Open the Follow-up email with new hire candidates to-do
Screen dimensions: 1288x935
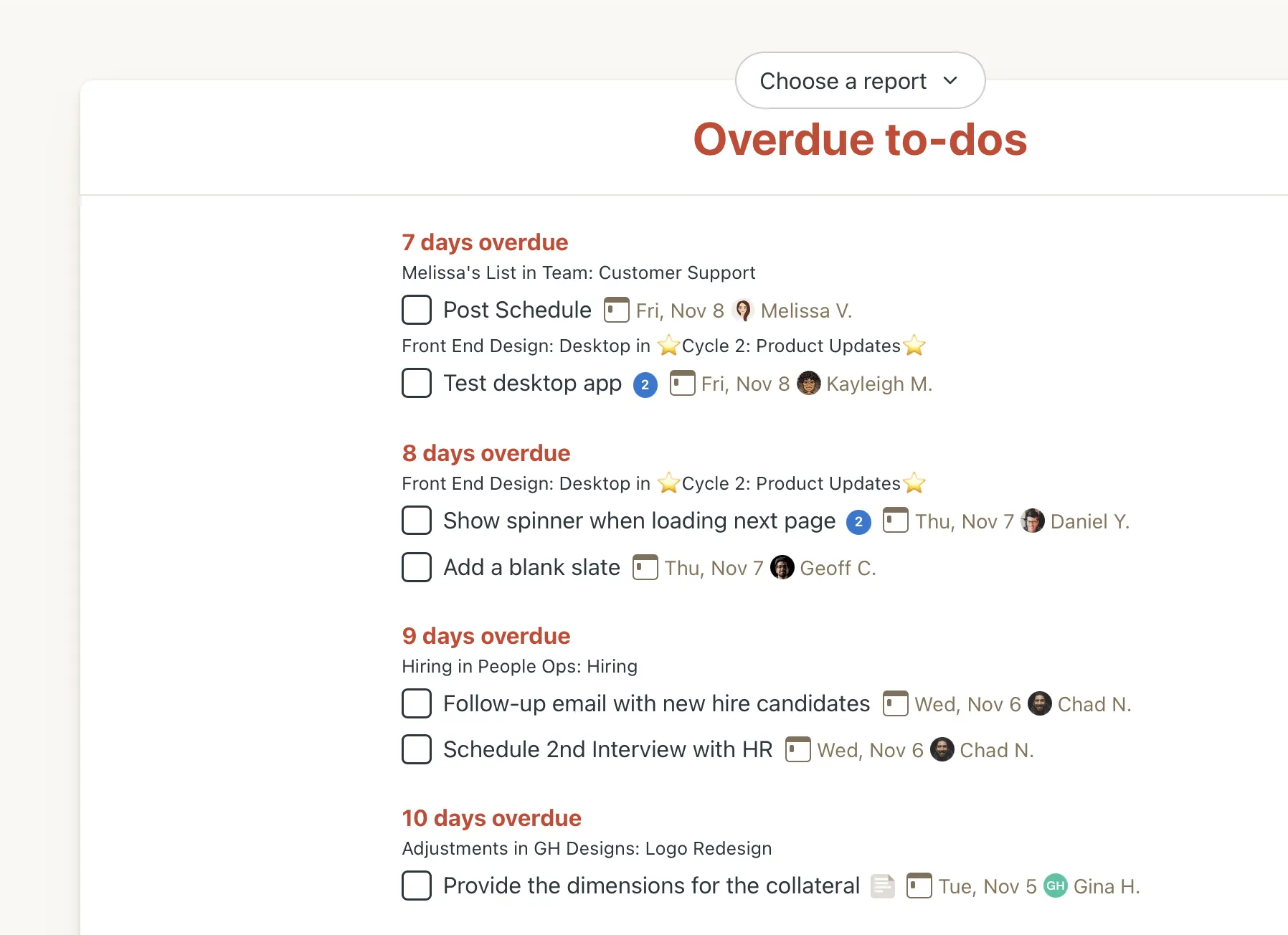[656, 703]
